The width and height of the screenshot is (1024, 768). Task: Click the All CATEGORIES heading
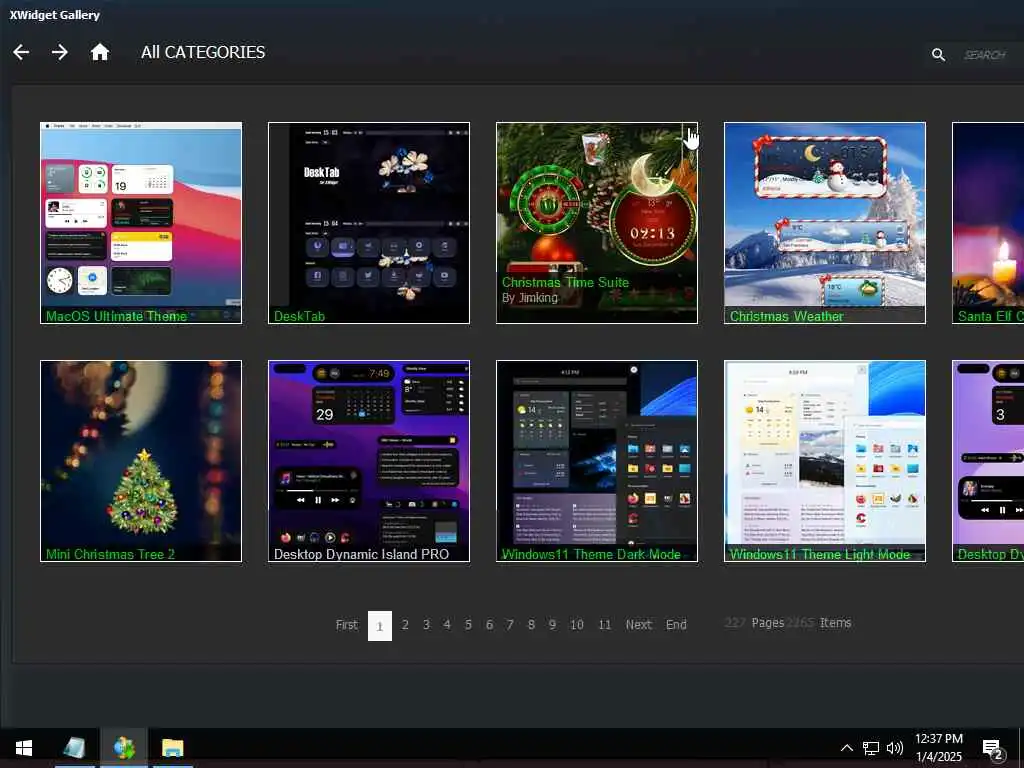(203, 52)
